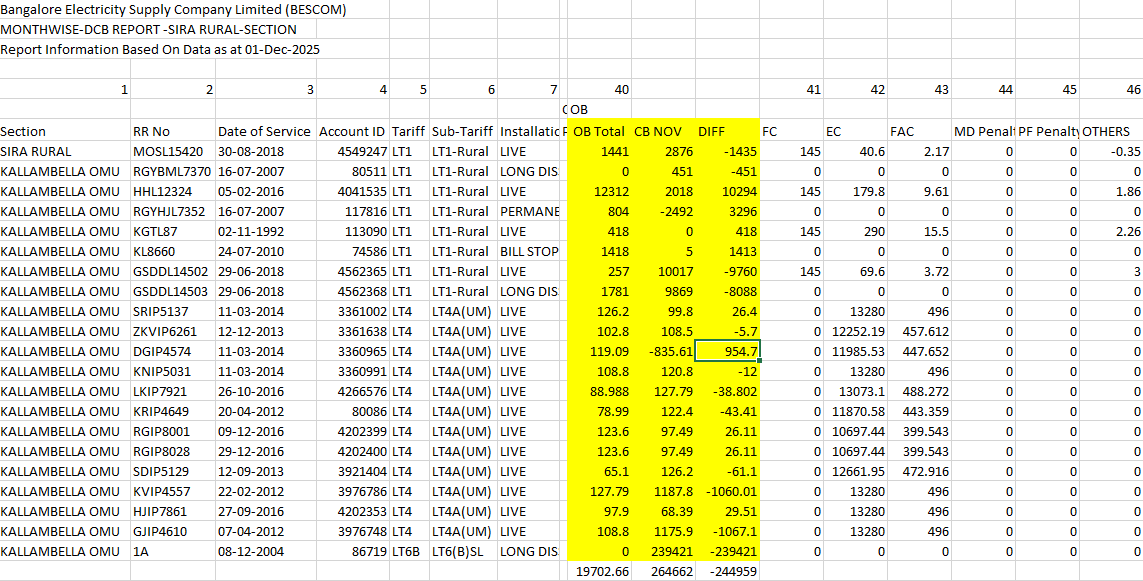The height and width of the screenshot is (581, 1143).
Task: Select the CB NOV header cell
Action: [x=658, y=131]
